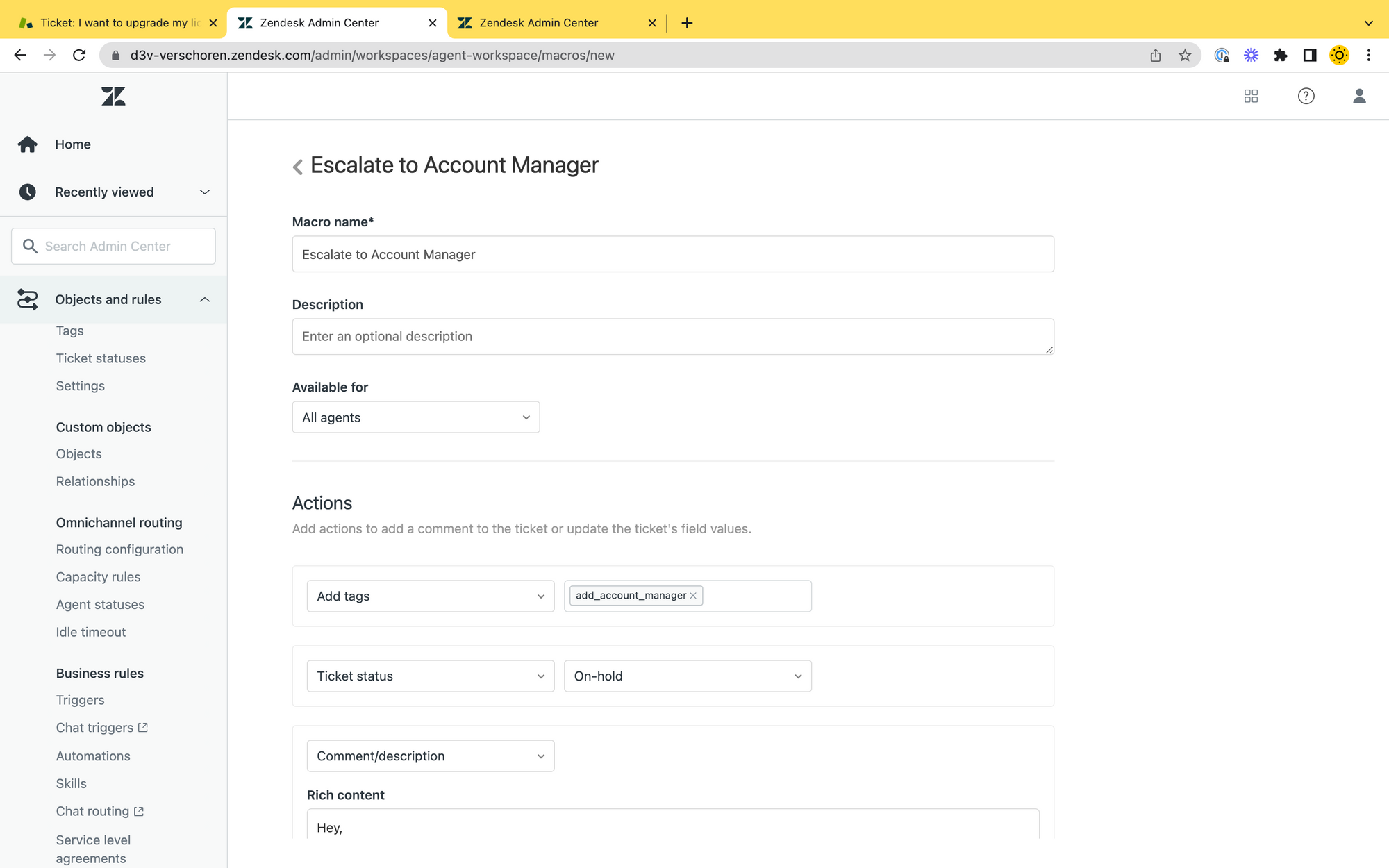Open the Comment/description action dropdown
Viewport: 1389px width, 868px height.
(430, 756)
